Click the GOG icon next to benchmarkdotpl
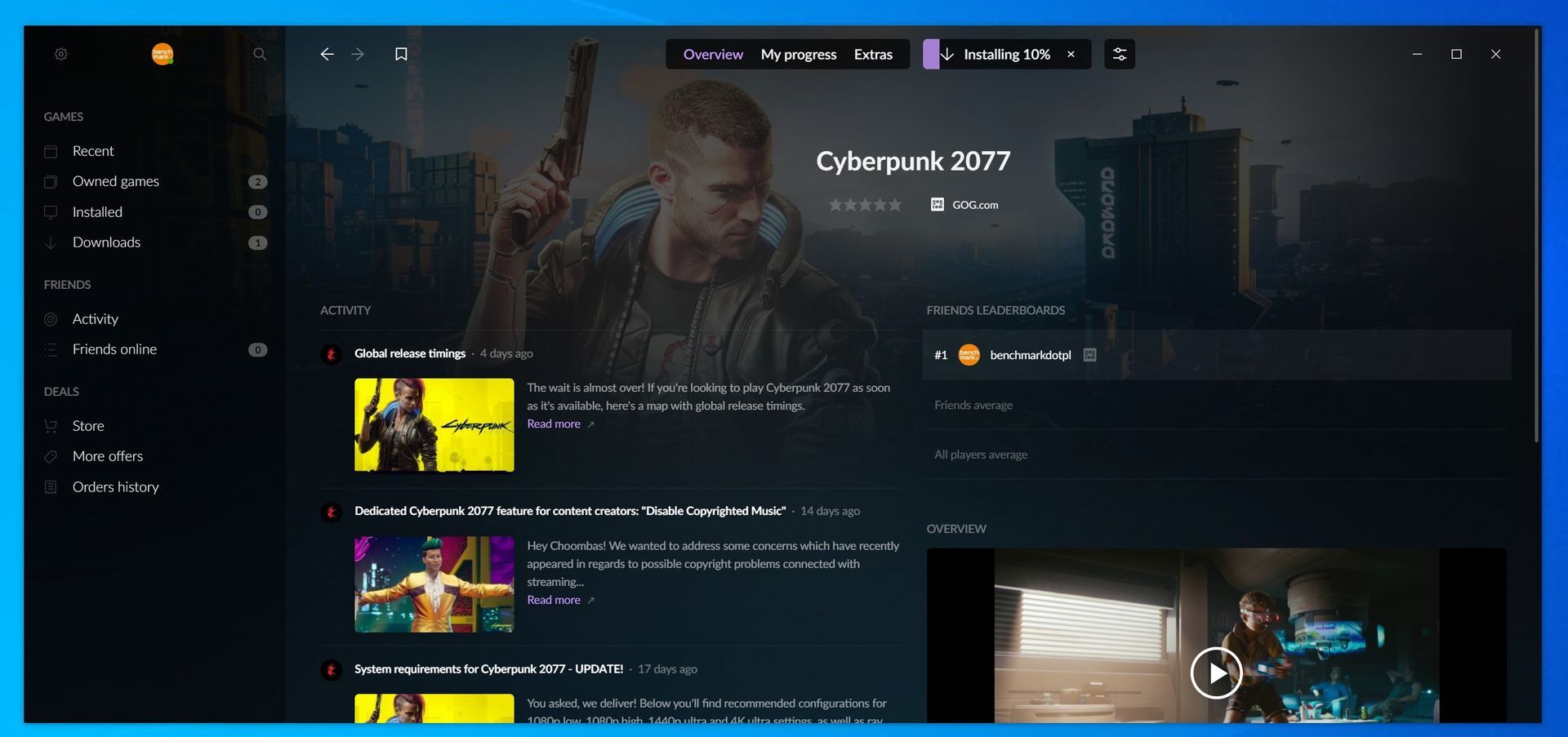Viewport: 1568px width, 737px height. [x=1089, y=354]
